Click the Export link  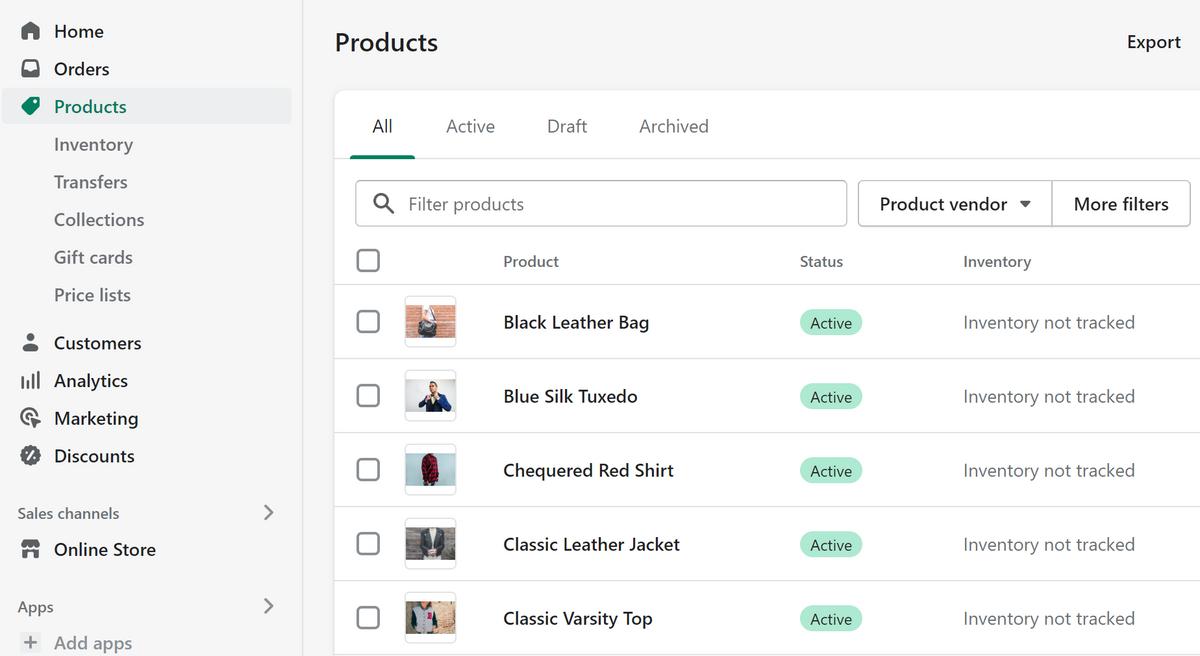1153,42
